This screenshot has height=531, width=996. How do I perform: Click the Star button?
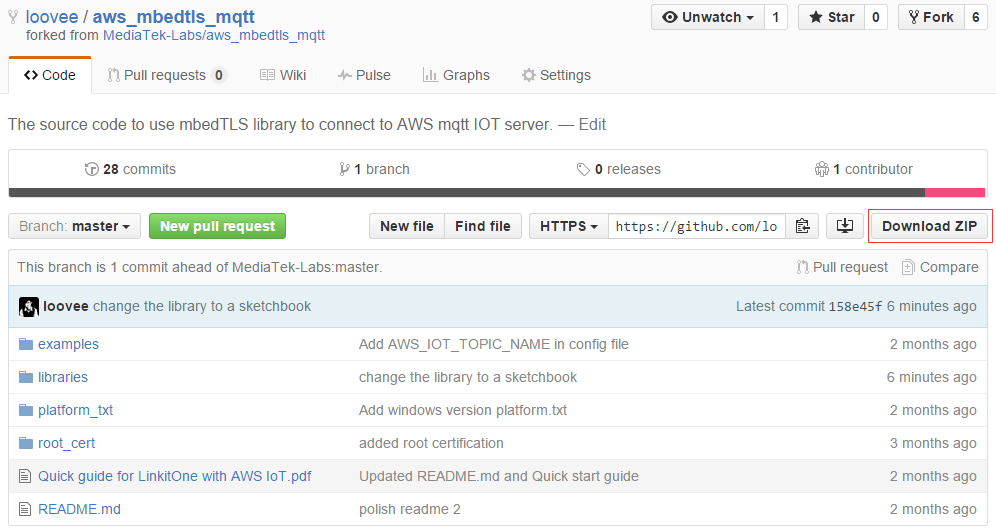coord(831,17)
